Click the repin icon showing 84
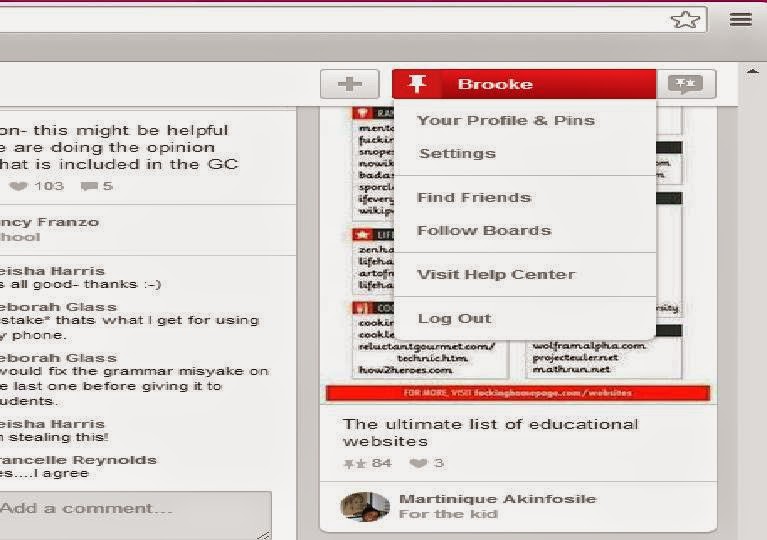 tap(355, 463)
